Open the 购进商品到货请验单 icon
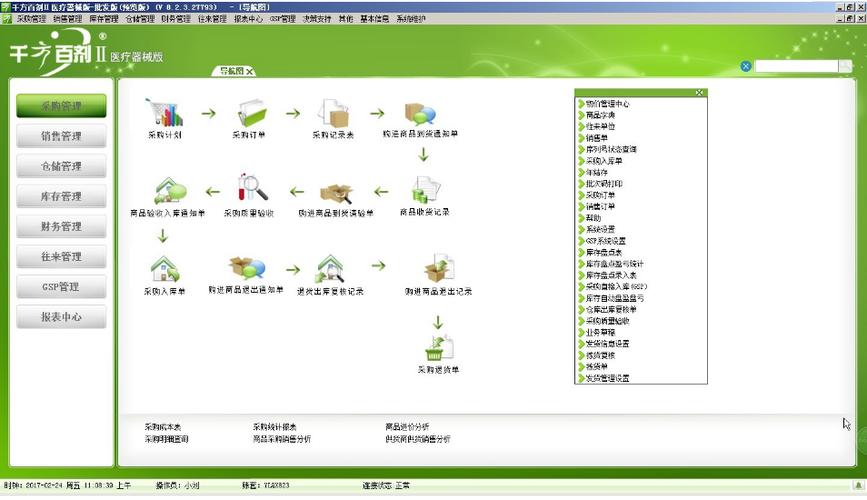Viewport: 867px width, 500px height. (336, 193)
